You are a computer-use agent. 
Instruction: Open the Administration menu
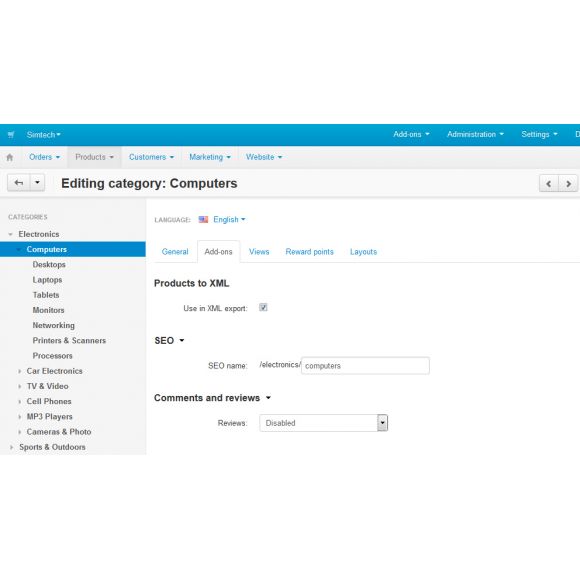point(475,134)
